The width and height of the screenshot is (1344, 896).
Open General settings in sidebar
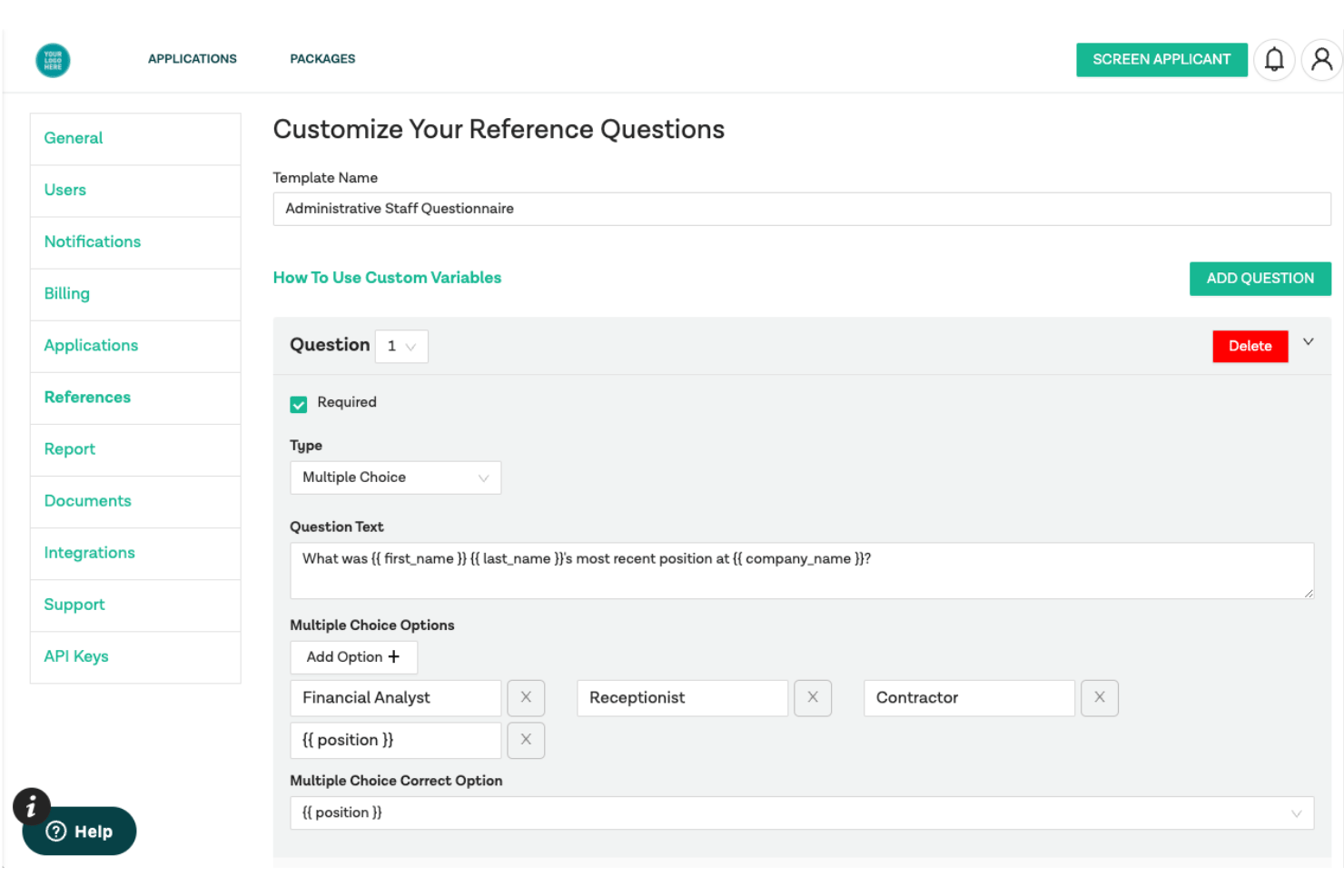pyautogui.click(x=135, y=139)
